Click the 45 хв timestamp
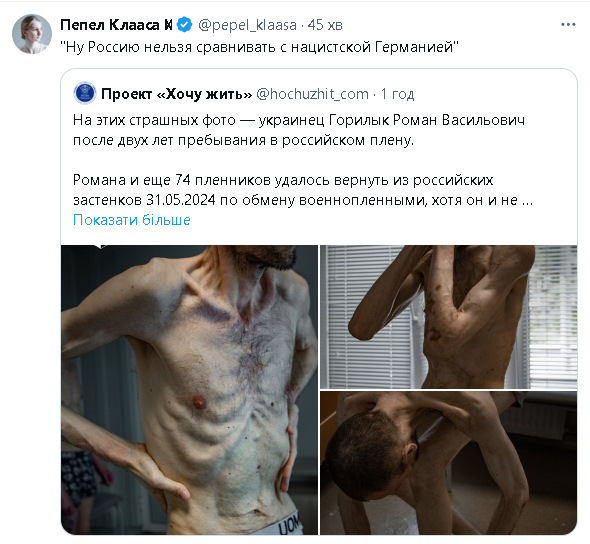The width and height of the screenshot is (590, 544). tap(325, 25)
